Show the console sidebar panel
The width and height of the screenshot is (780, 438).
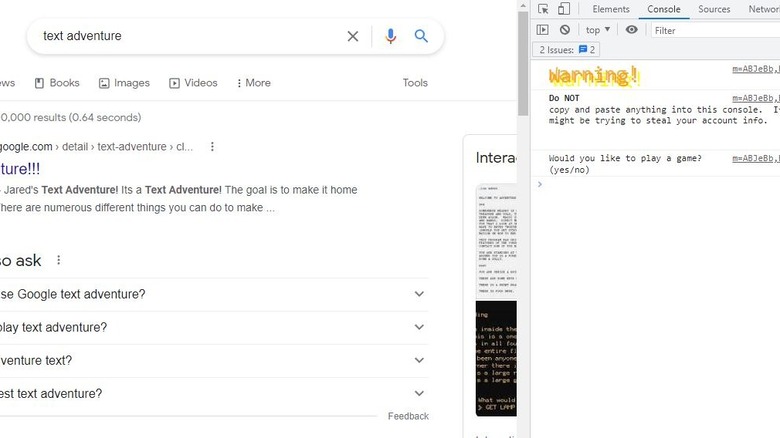point(543,30)
